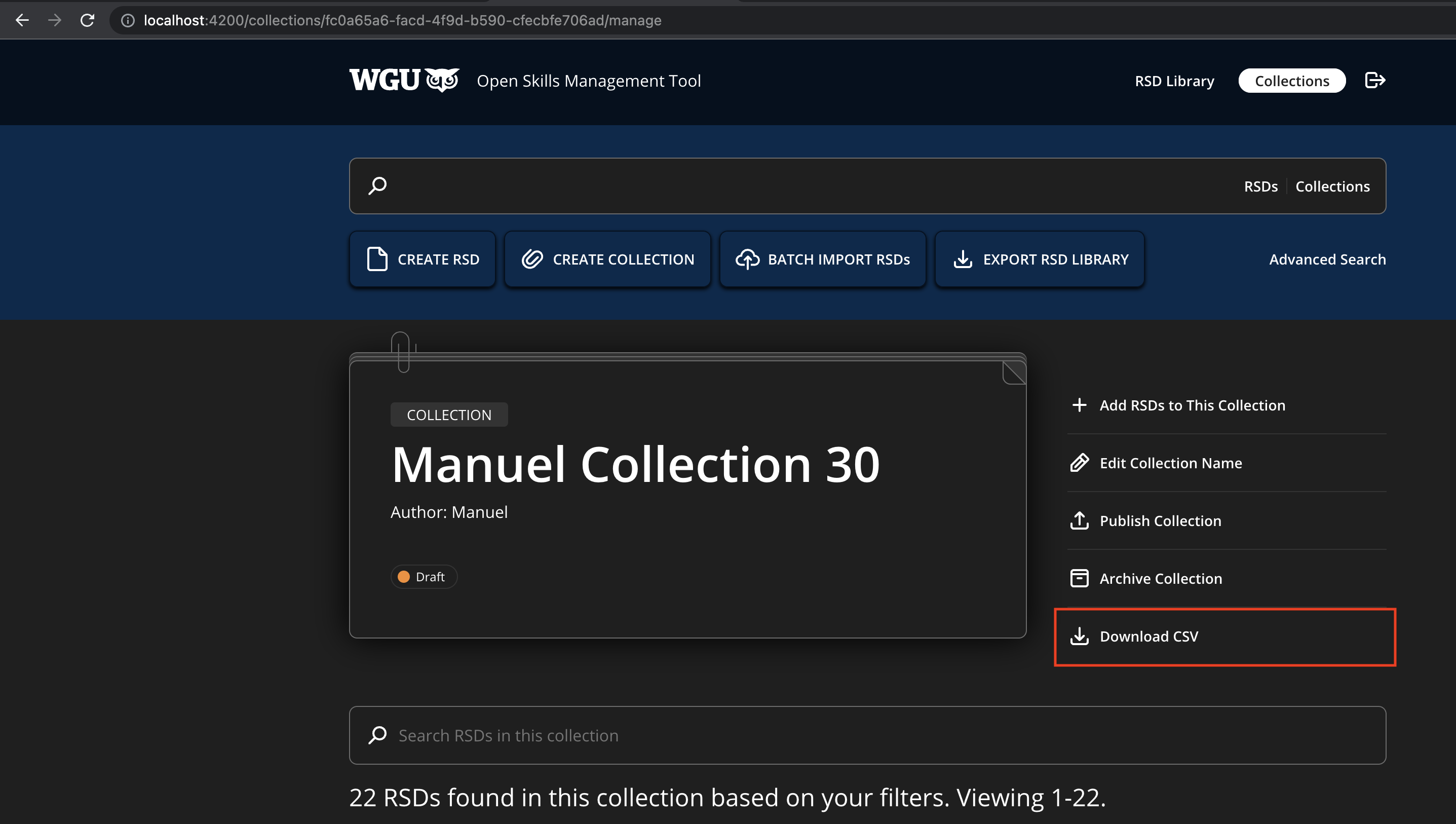Switch search scope to RSDs
The width and height of the screenshot is (1456, 824).
[1260, 186]
